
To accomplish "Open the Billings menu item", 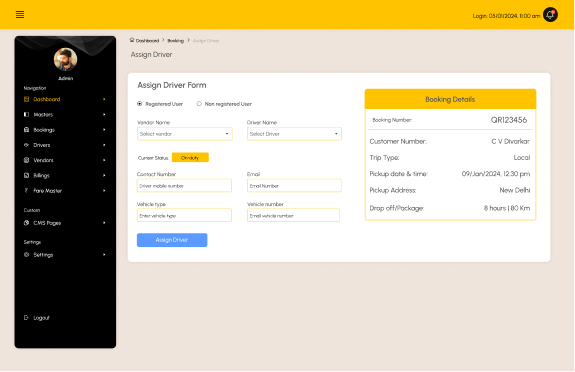I will (x=65, y=175).
